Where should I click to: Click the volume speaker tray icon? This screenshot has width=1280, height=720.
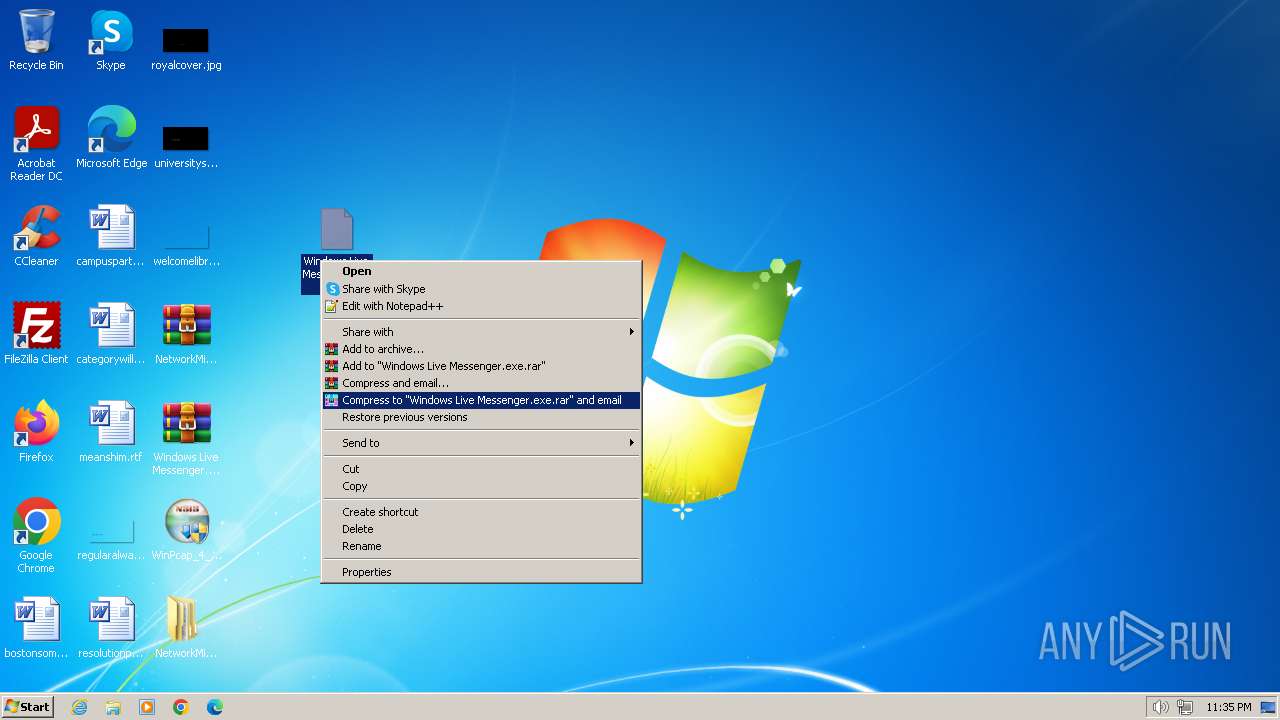pyautogui.click(x=1160, y=707)
